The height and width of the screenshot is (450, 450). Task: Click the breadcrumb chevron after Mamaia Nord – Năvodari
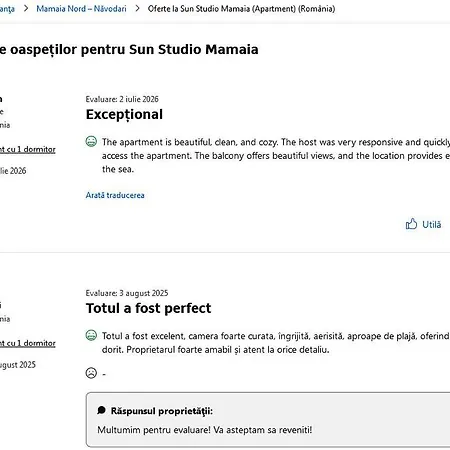click(137, 8)
